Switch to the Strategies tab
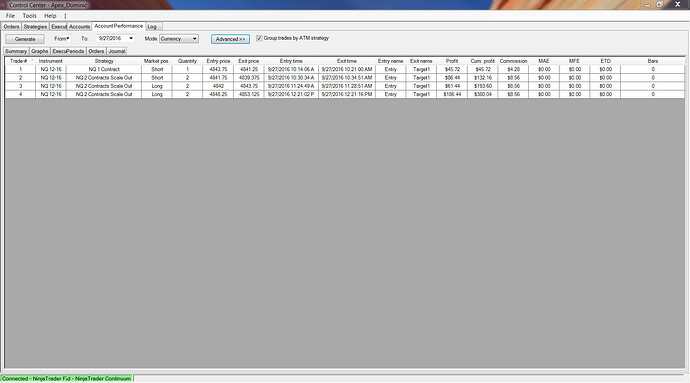The height and width of the screenshot is (383, 690). click(35, 27)
